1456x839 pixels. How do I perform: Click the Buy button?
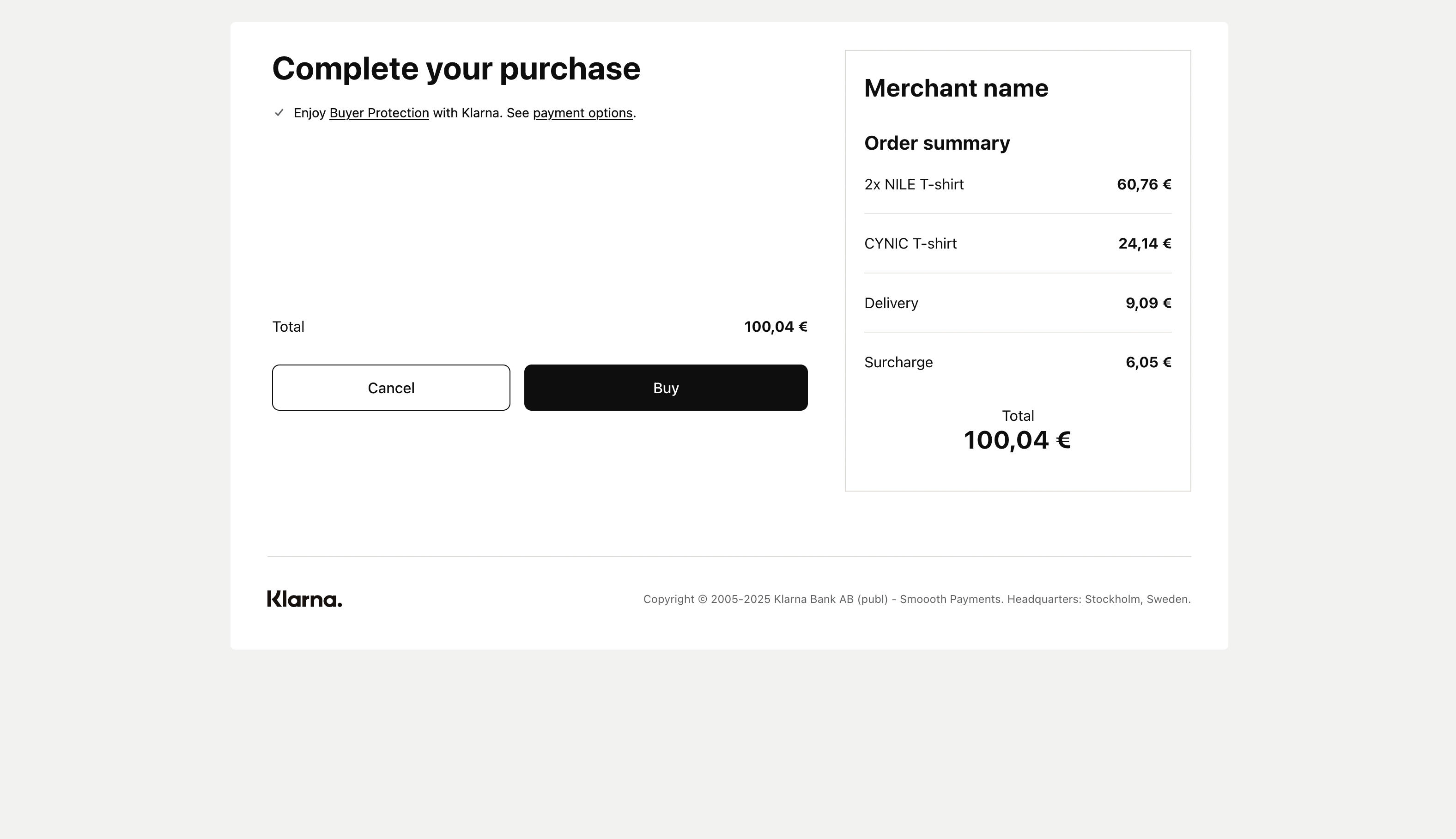pyautogui.click(x=666, y=387)
